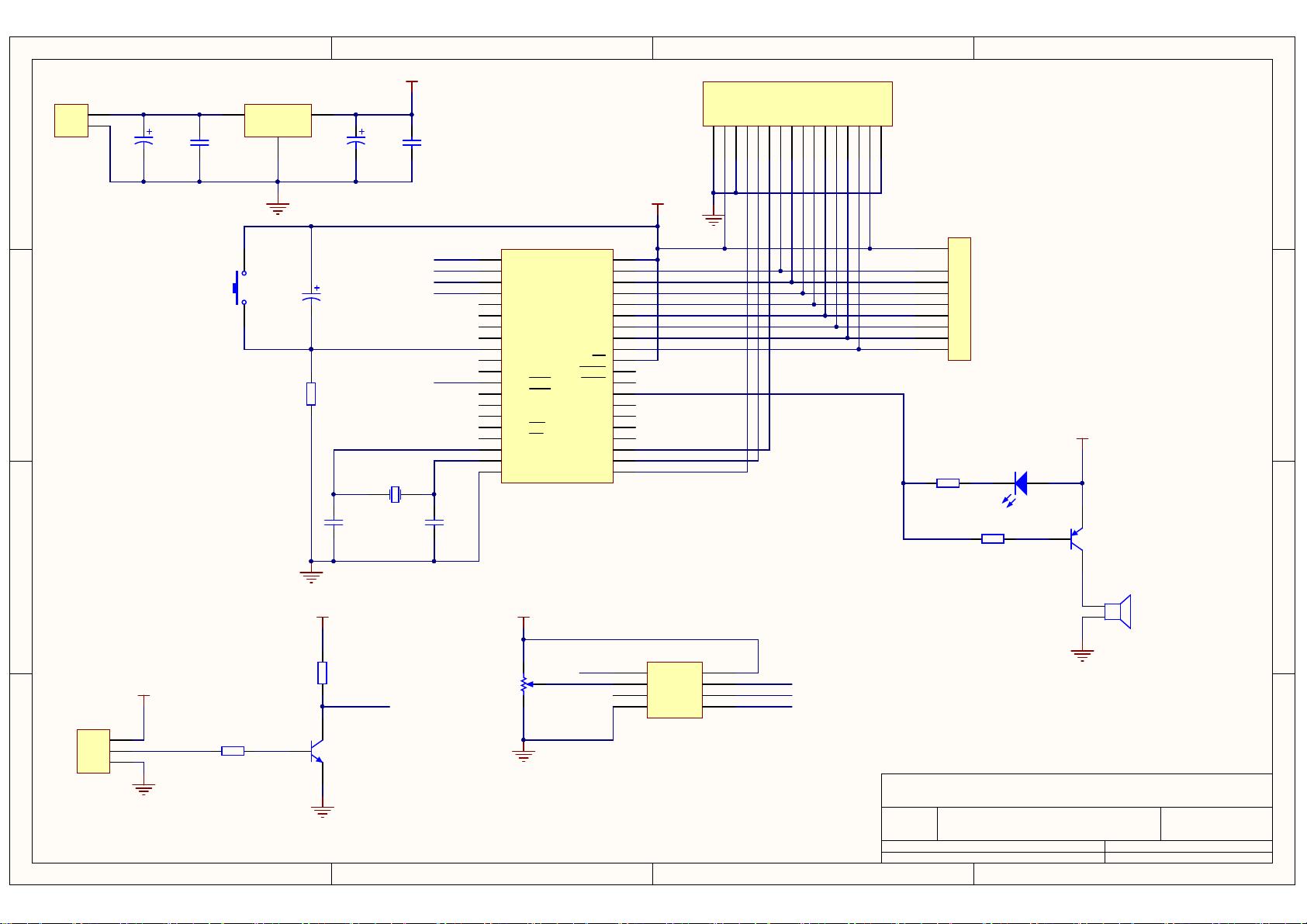Click the title block at bottom right
The width and height of the screenshot is (1307, 924).
tap(1076, 818)
